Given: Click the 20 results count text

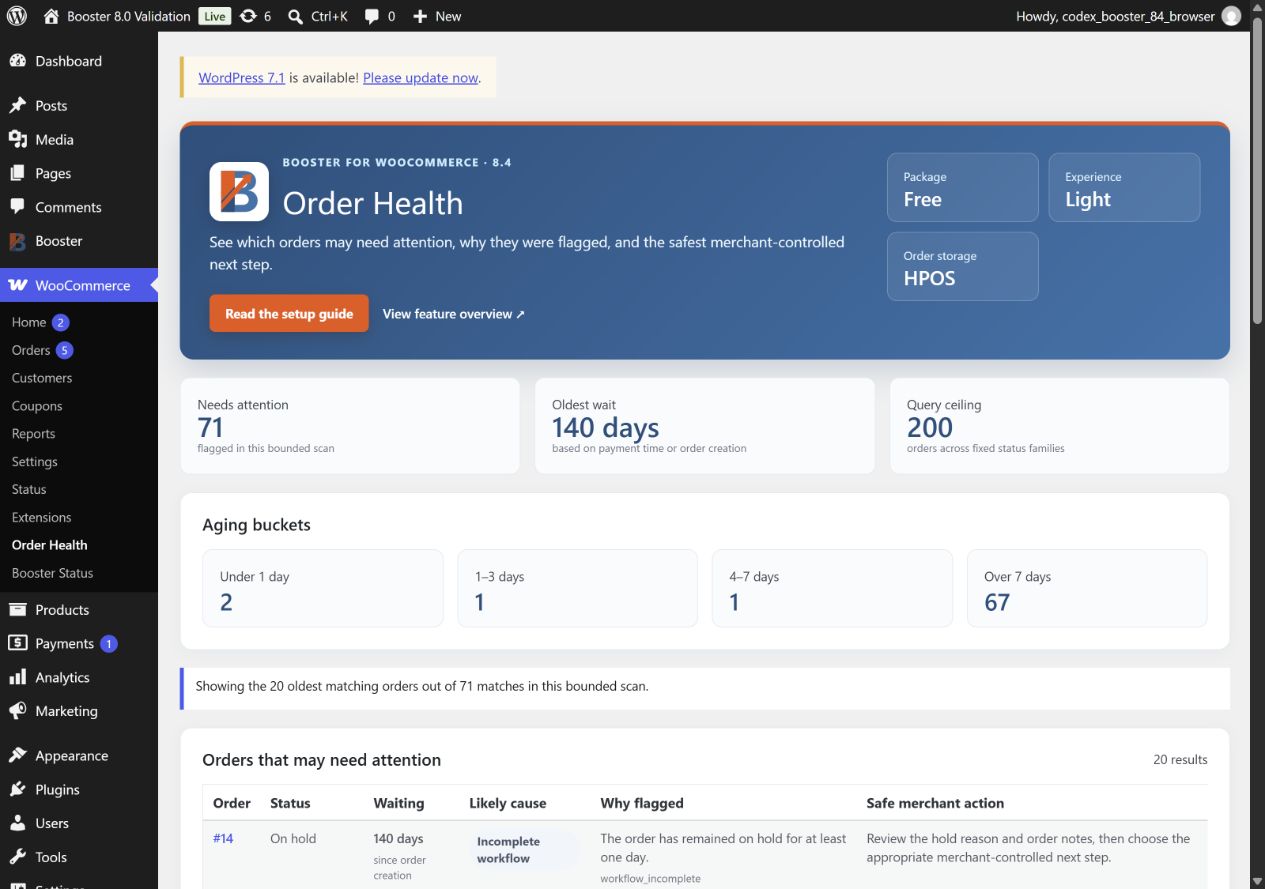Looking at the screenshot, I should (1180, 760).
